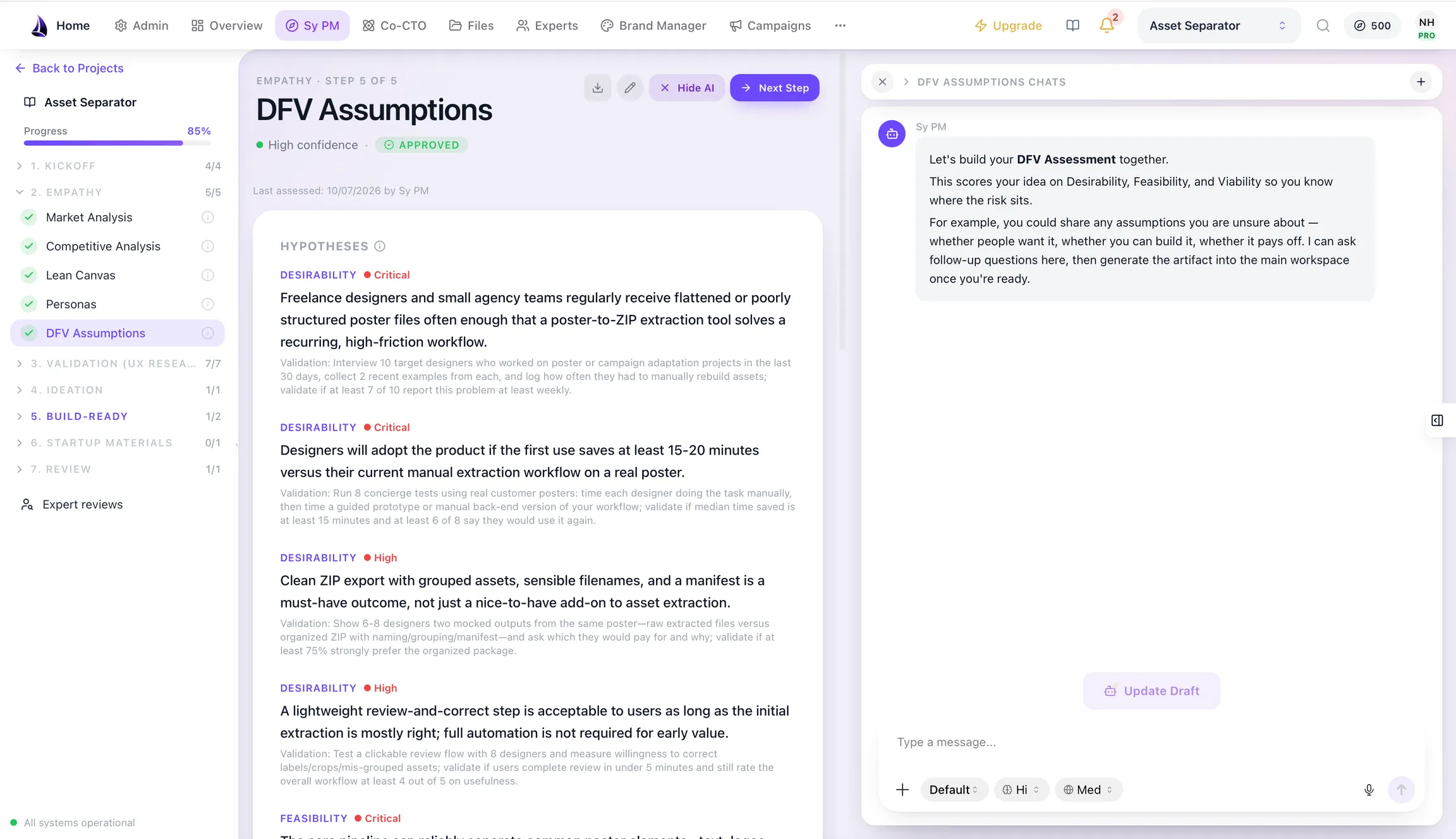The image size is (1456, 839).
Task: Open the notifications bell
Action: (x=1107, y=26)
